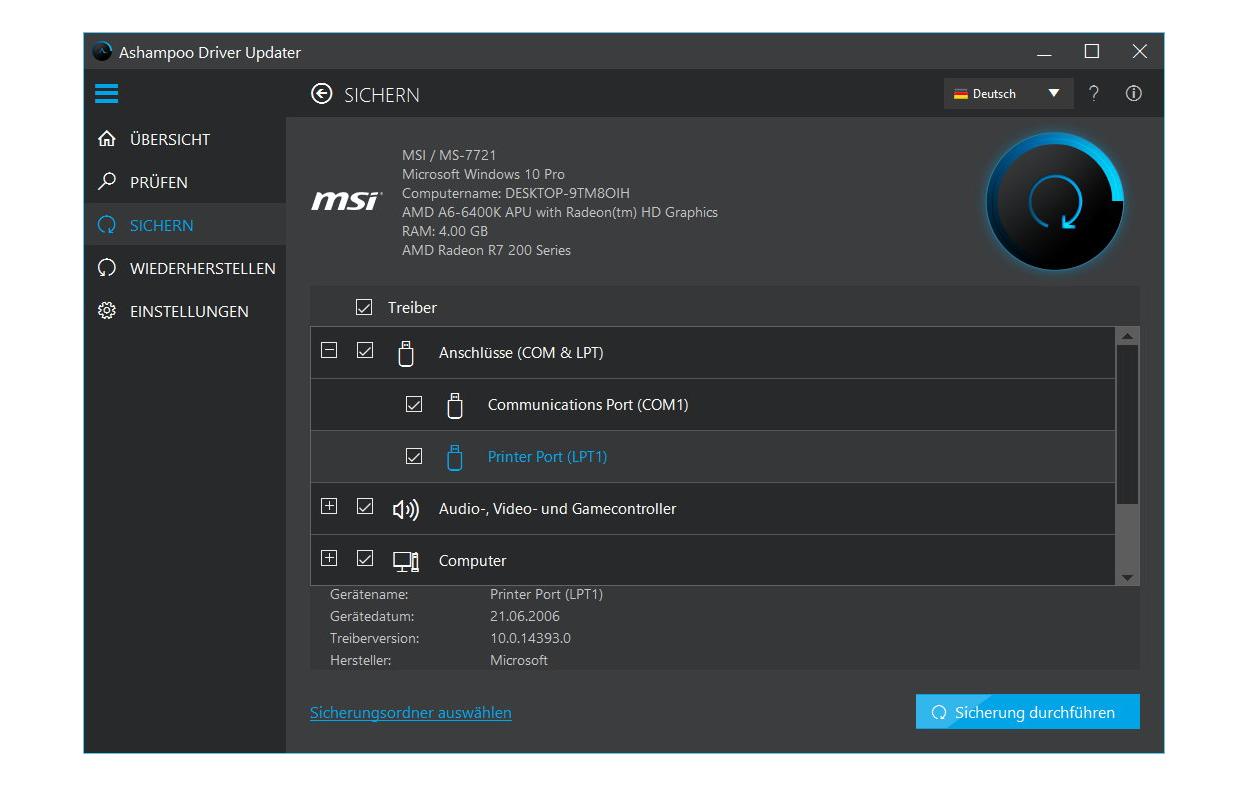Uncheck Communications Port (COM1) checkbox
The width and height of the screenshot is (1248, 786).
click(x=414, y=405)
